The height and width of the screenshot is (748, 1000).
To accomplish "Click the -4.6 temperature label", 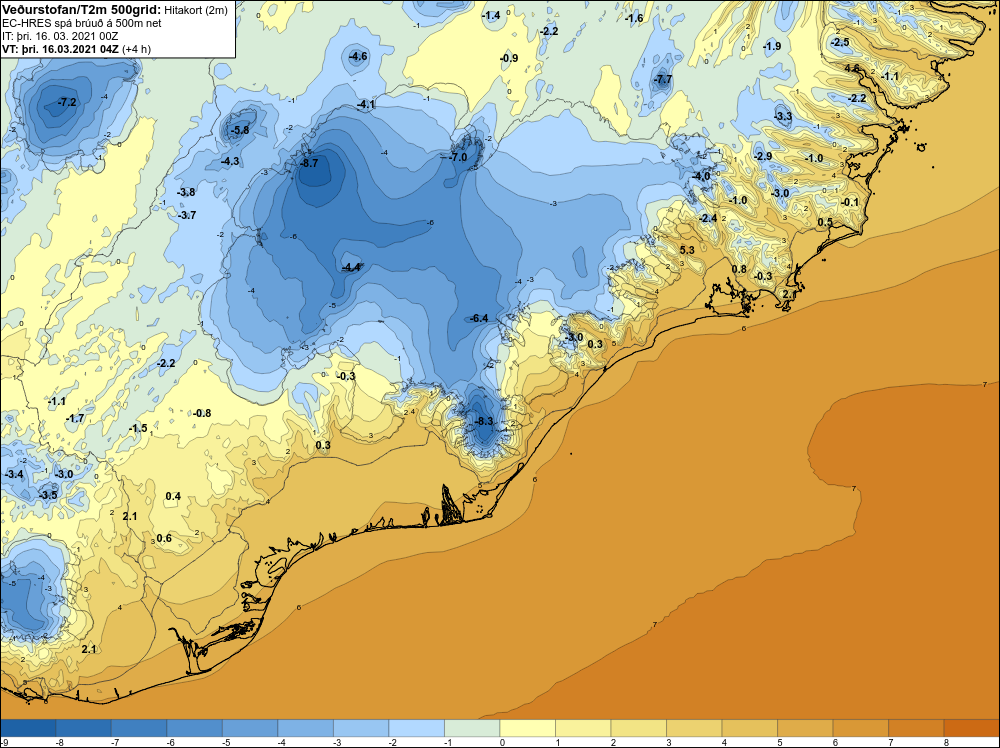I will coord(358,56).
